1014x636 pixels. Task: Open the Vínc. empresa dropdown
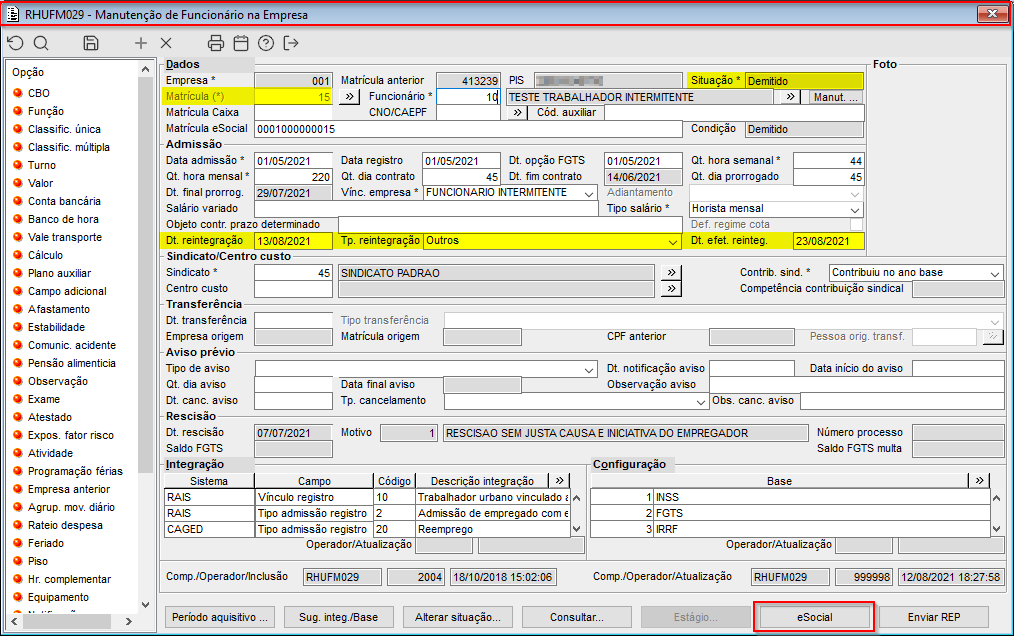coord(588,193)
